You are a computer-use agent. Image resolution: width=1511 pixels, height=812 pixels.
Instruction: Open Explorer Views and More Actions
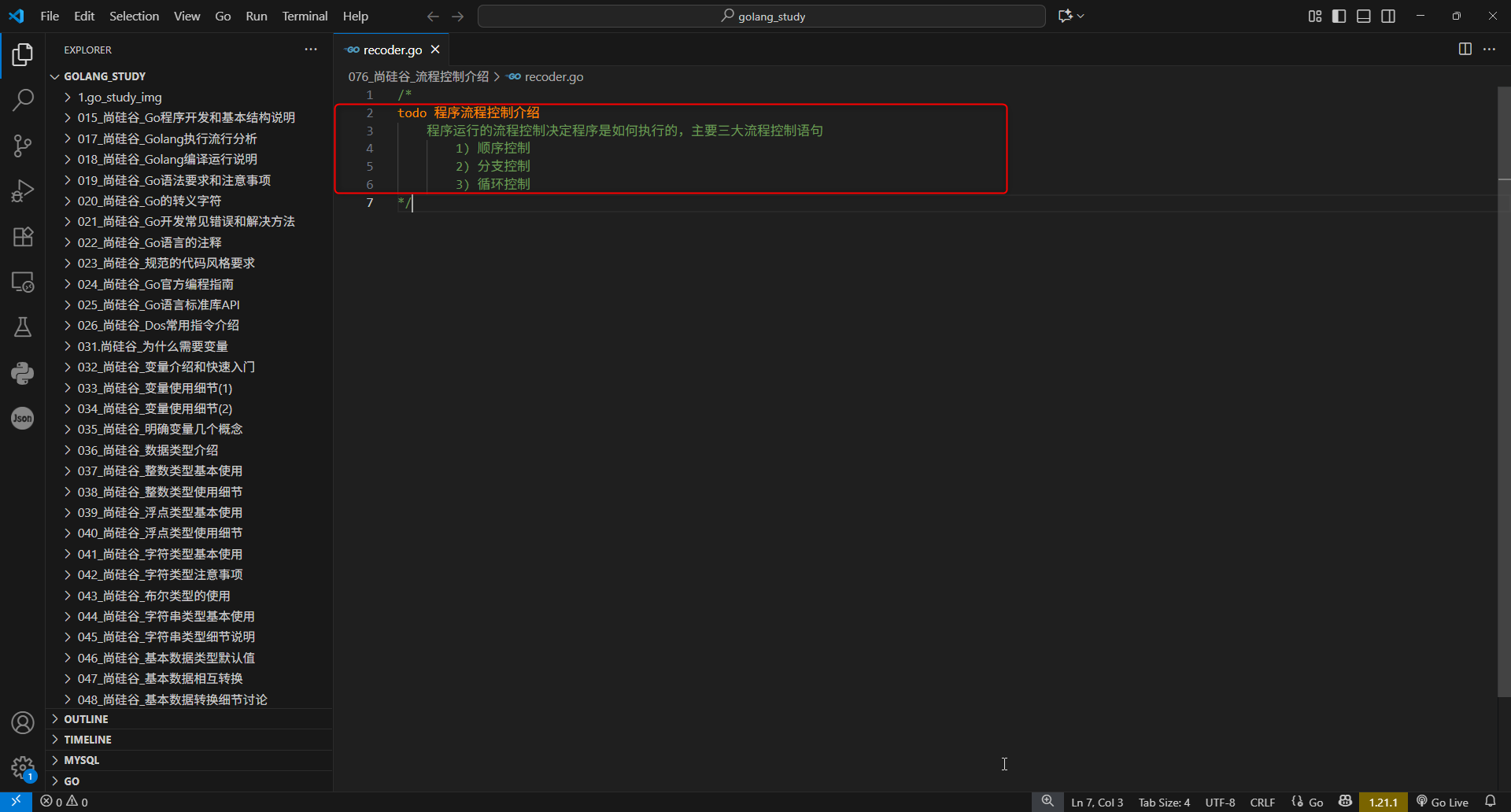[311, 50]
